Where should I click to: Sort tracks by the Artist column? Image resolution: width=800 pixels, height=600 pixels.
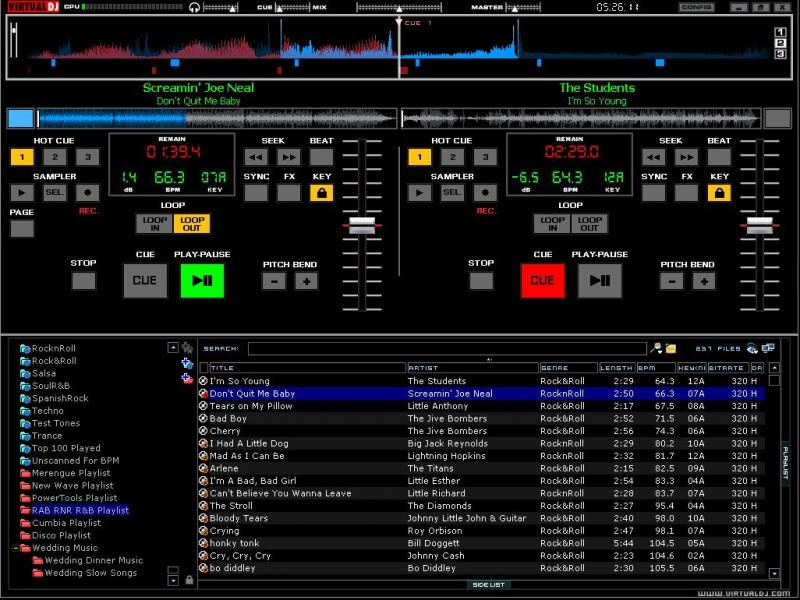(472, 368)
